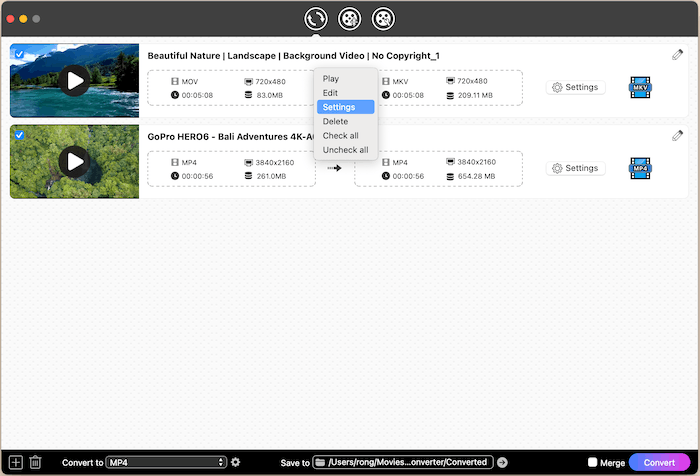Click the add file plus icon
Viewport: 700px width, 476px height.
tap(15, 462)
